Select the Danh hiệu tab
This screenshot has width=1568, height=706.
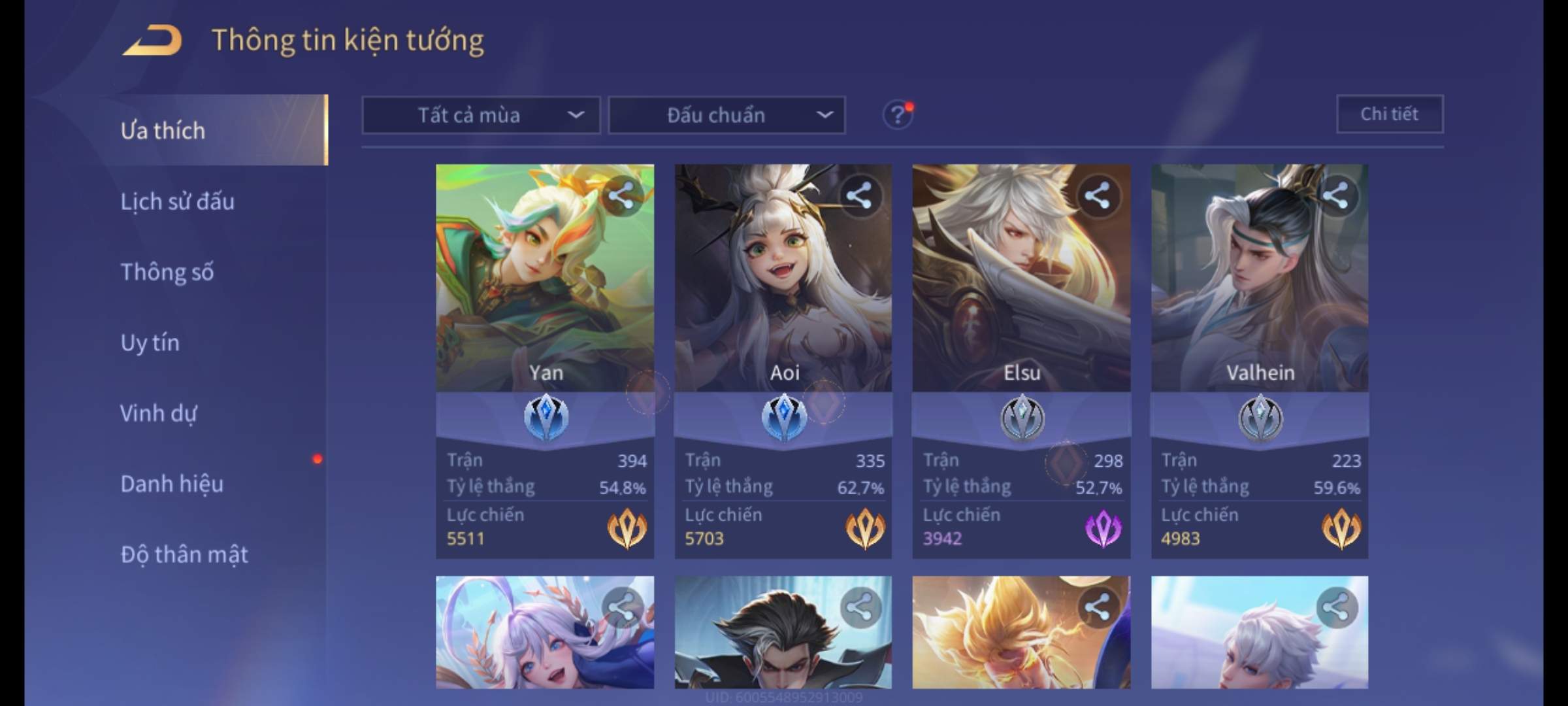coord(172,484)
